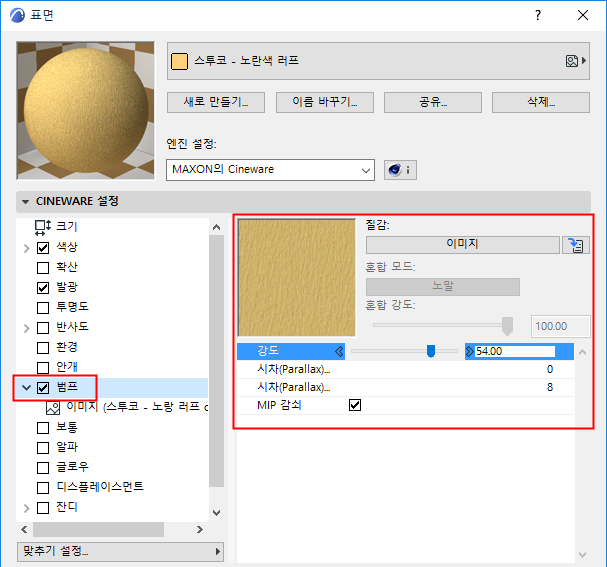Click the 100.00 blend strength field
This screenshot has width=607, height=567.
click(x=560, y=326)
